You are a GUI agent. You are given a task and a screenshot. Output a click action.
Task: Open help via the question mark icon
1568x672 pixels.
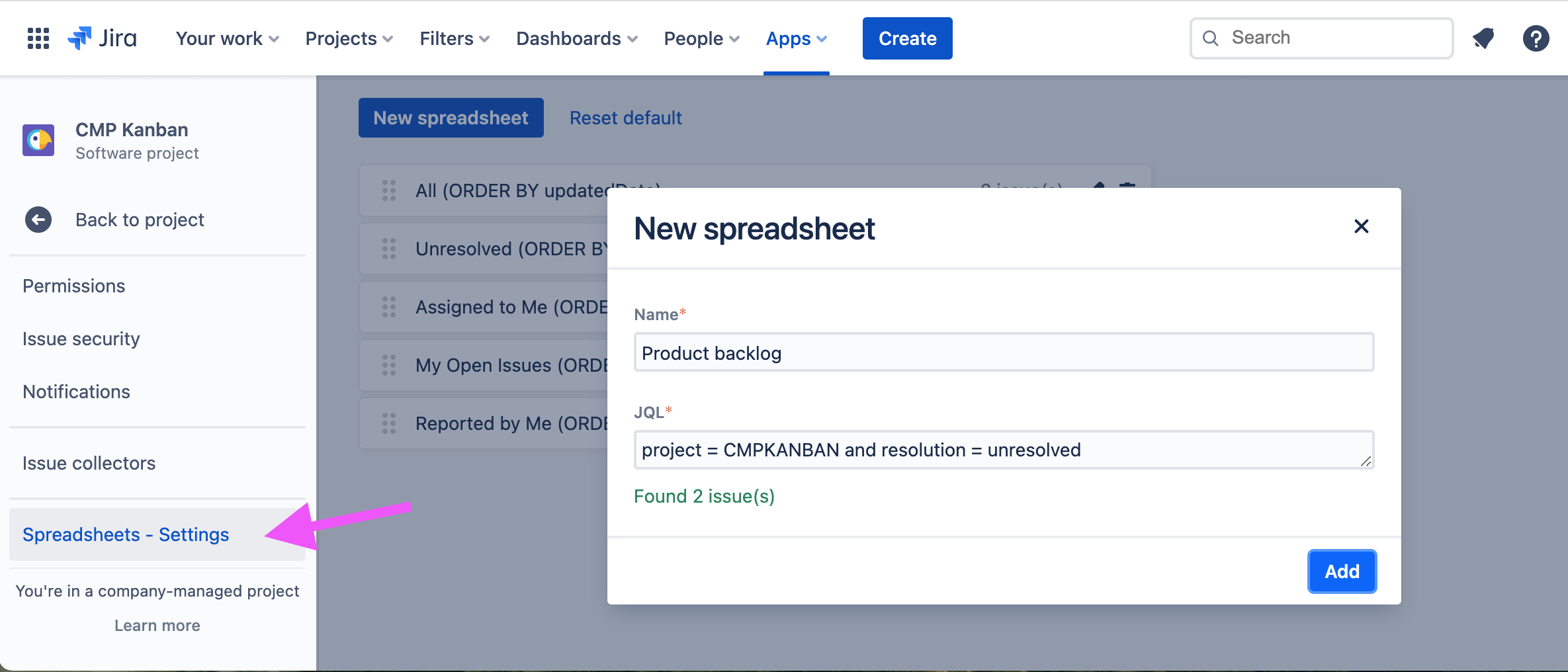1536,38
